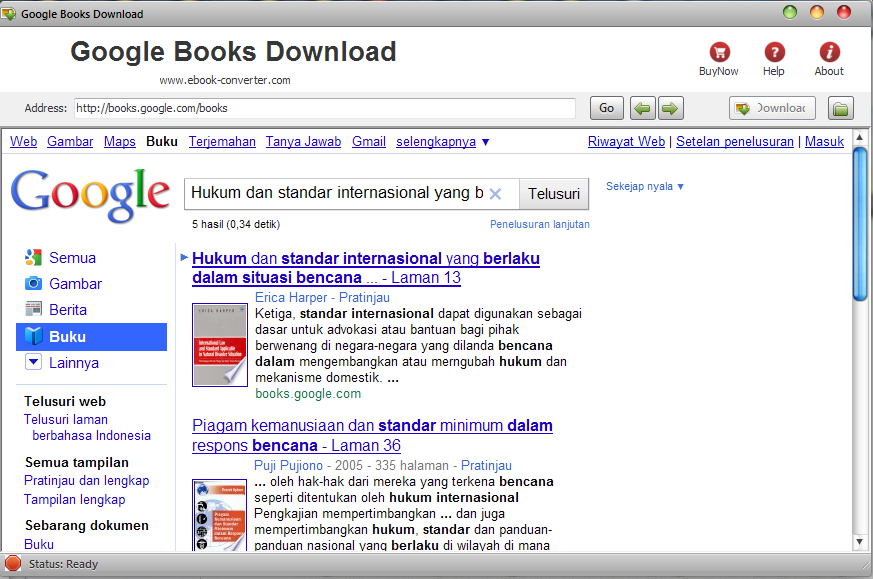
Task: Go back with the left arrow button
Action: pos(643,108)
